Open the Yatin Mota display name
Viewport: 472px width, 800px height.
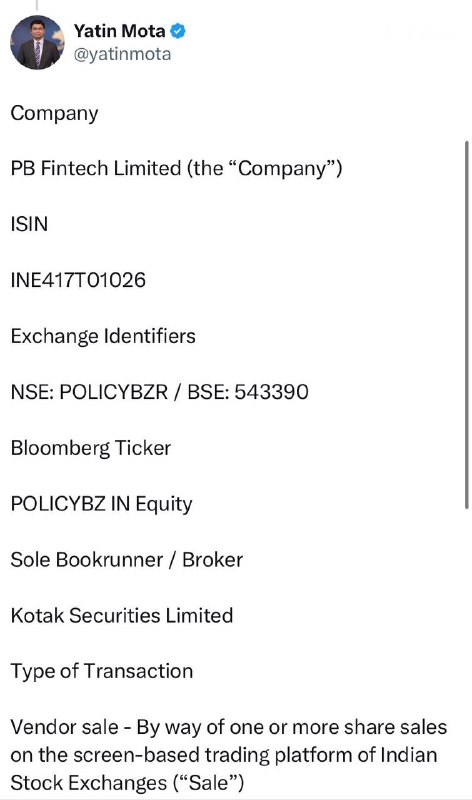pos(119,31)
